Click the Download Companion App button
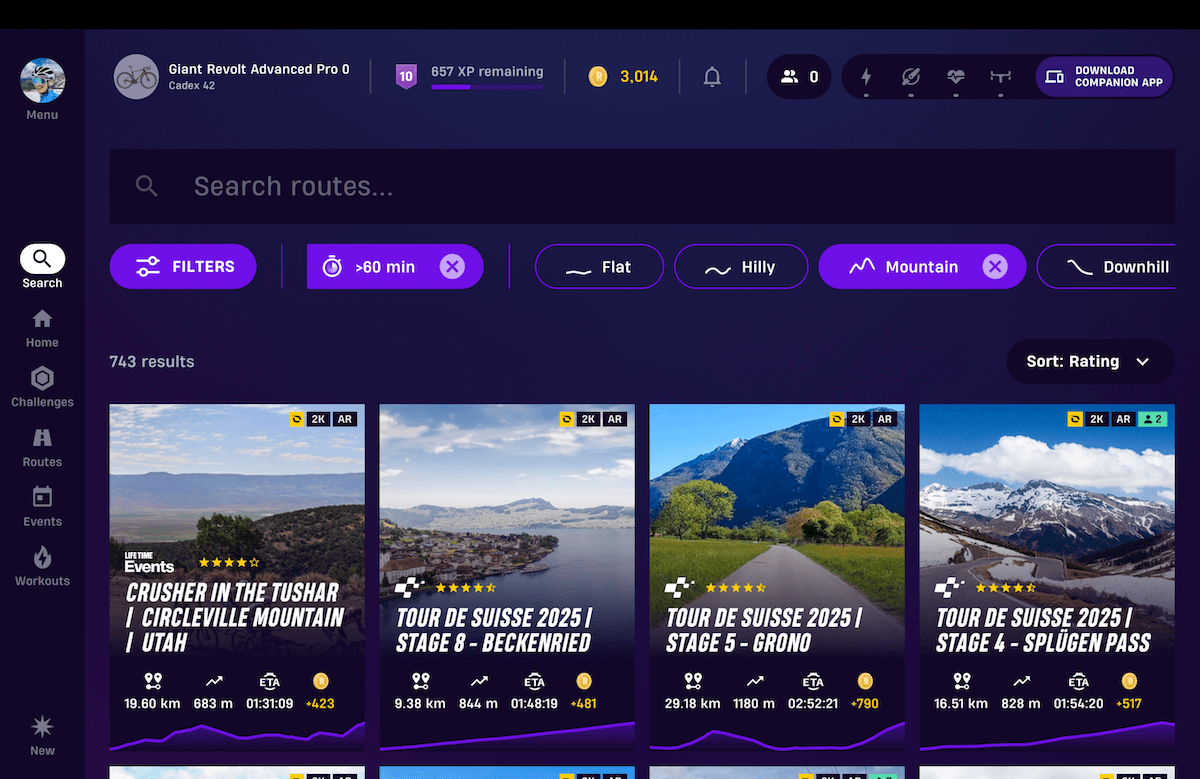This screenshot has width=1200, height=779. point(1103,76)
